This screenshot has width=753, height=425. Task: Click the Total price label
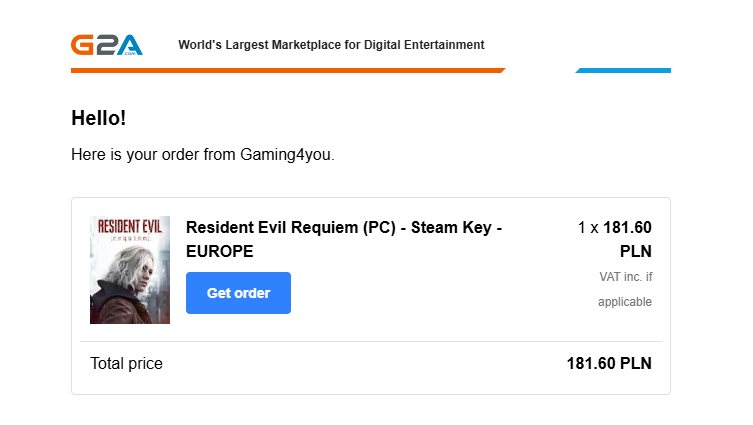click(x=126, y=364)
